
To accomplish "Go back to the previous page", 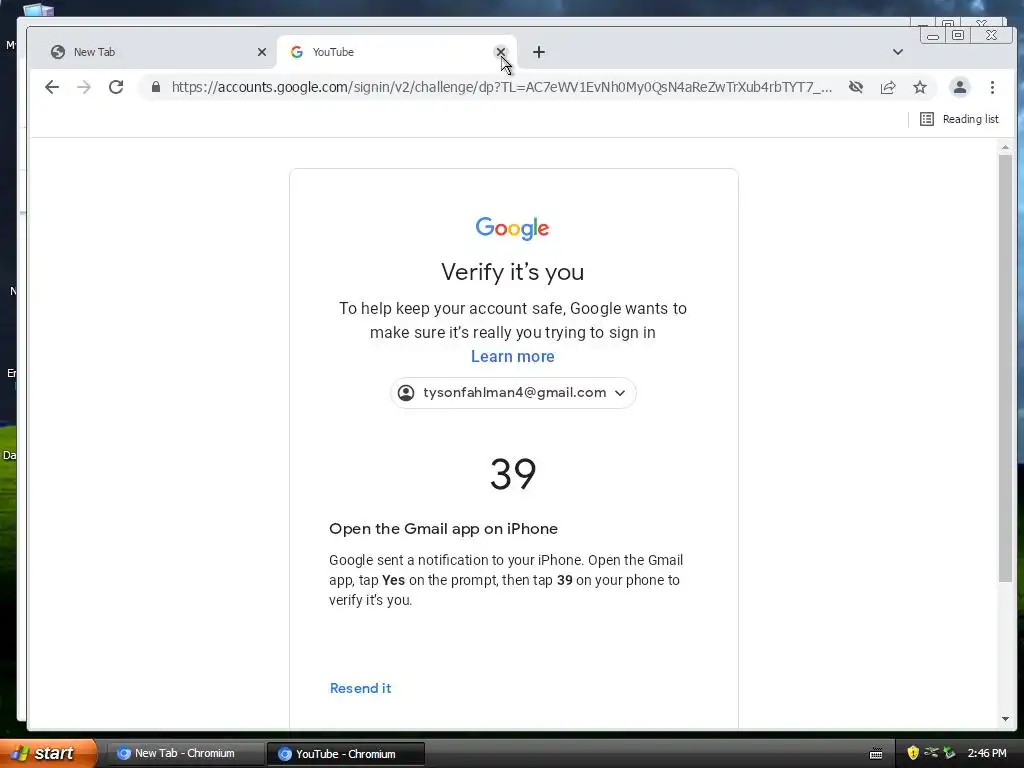I will pos(52,87).
